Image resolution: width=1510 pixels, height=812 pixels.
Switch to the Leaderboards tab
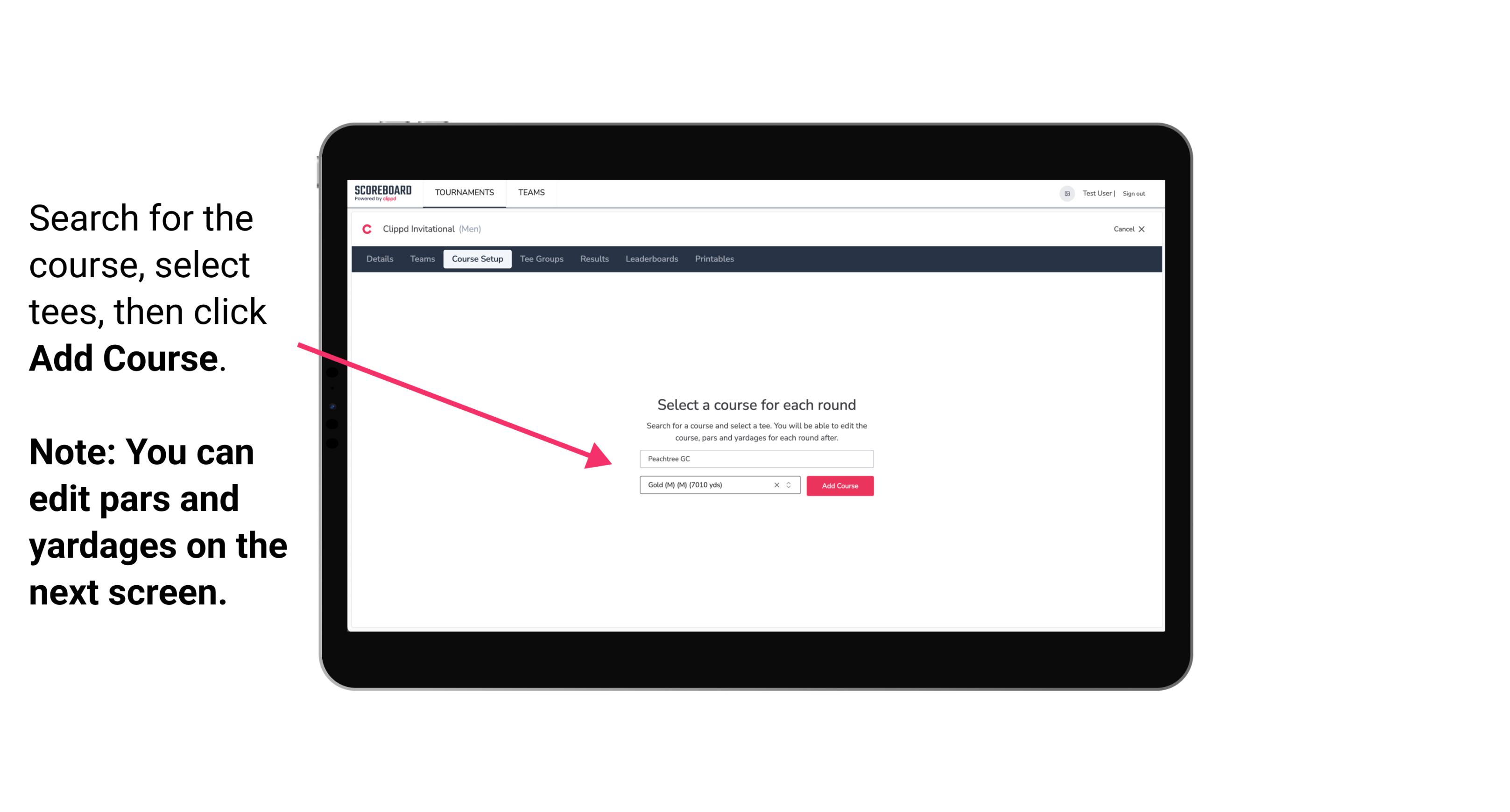coord(651,259)
